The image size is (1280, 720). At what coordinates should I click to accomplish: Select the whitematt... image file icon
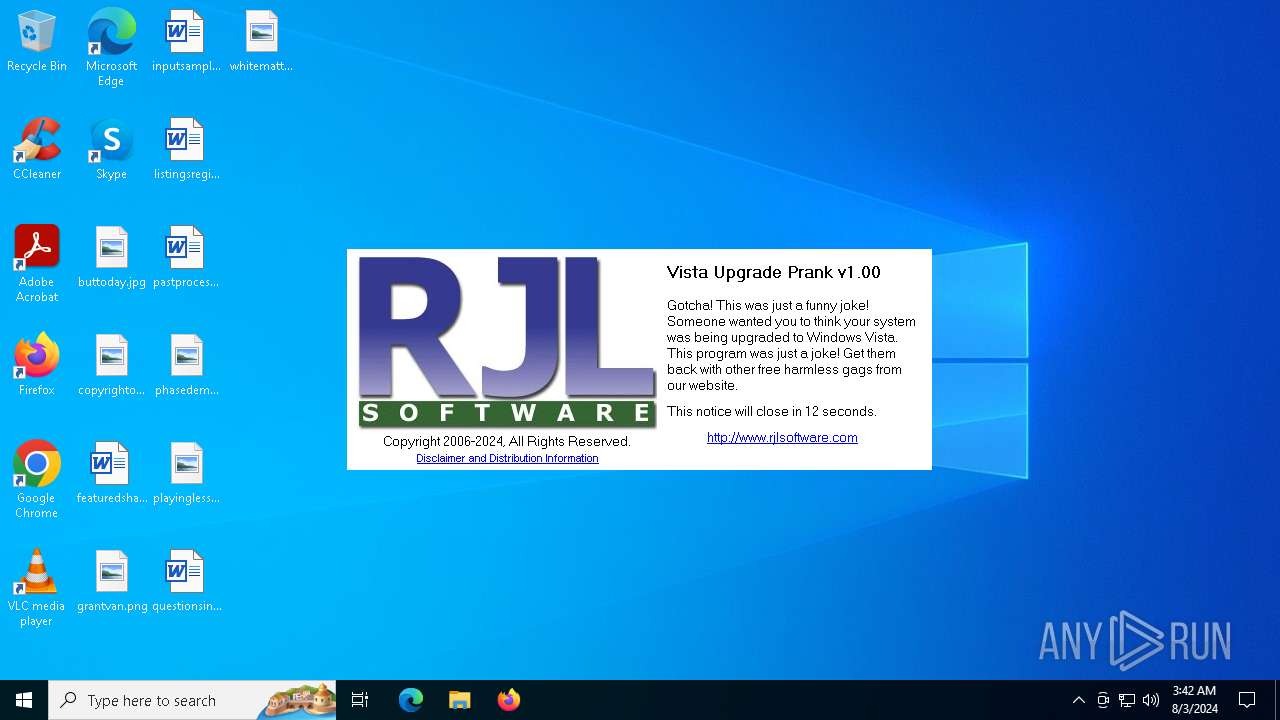(261, 42)
